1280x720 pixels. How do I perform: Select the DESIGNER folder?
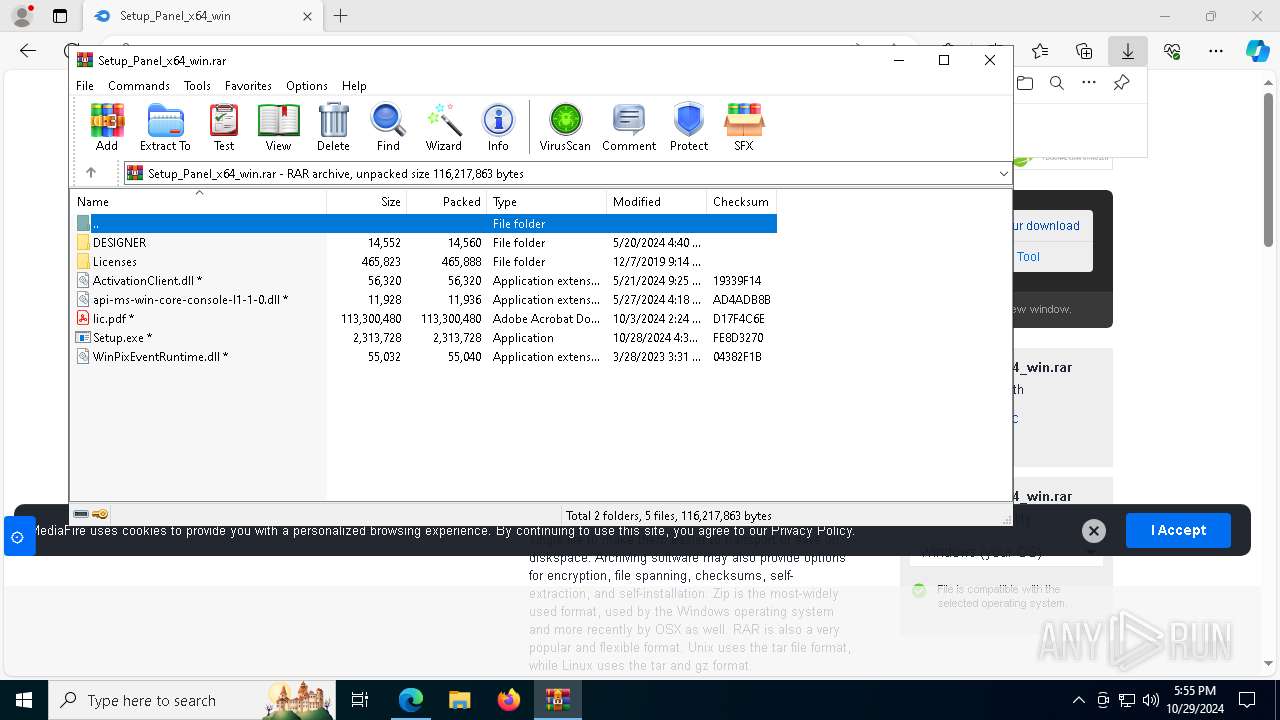pos(424,243)
